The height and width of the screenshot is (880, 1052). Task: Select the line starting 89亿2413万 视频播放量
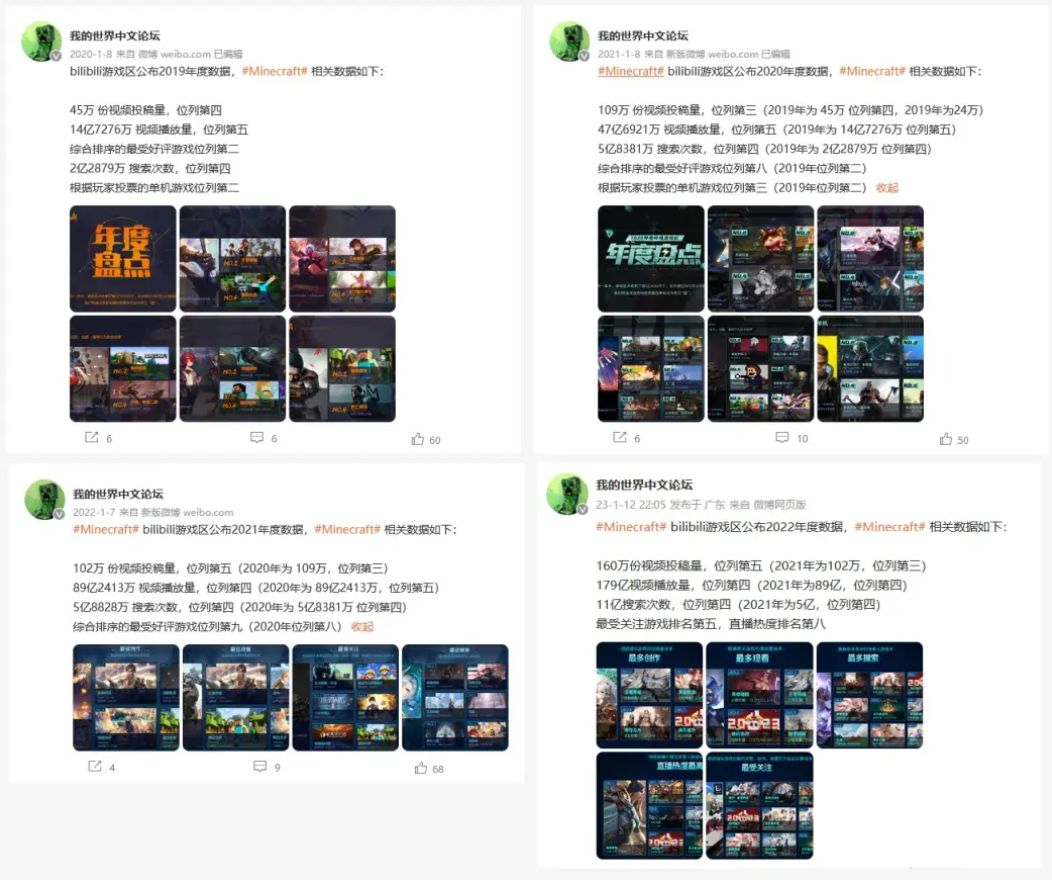(x=256, y=588)
